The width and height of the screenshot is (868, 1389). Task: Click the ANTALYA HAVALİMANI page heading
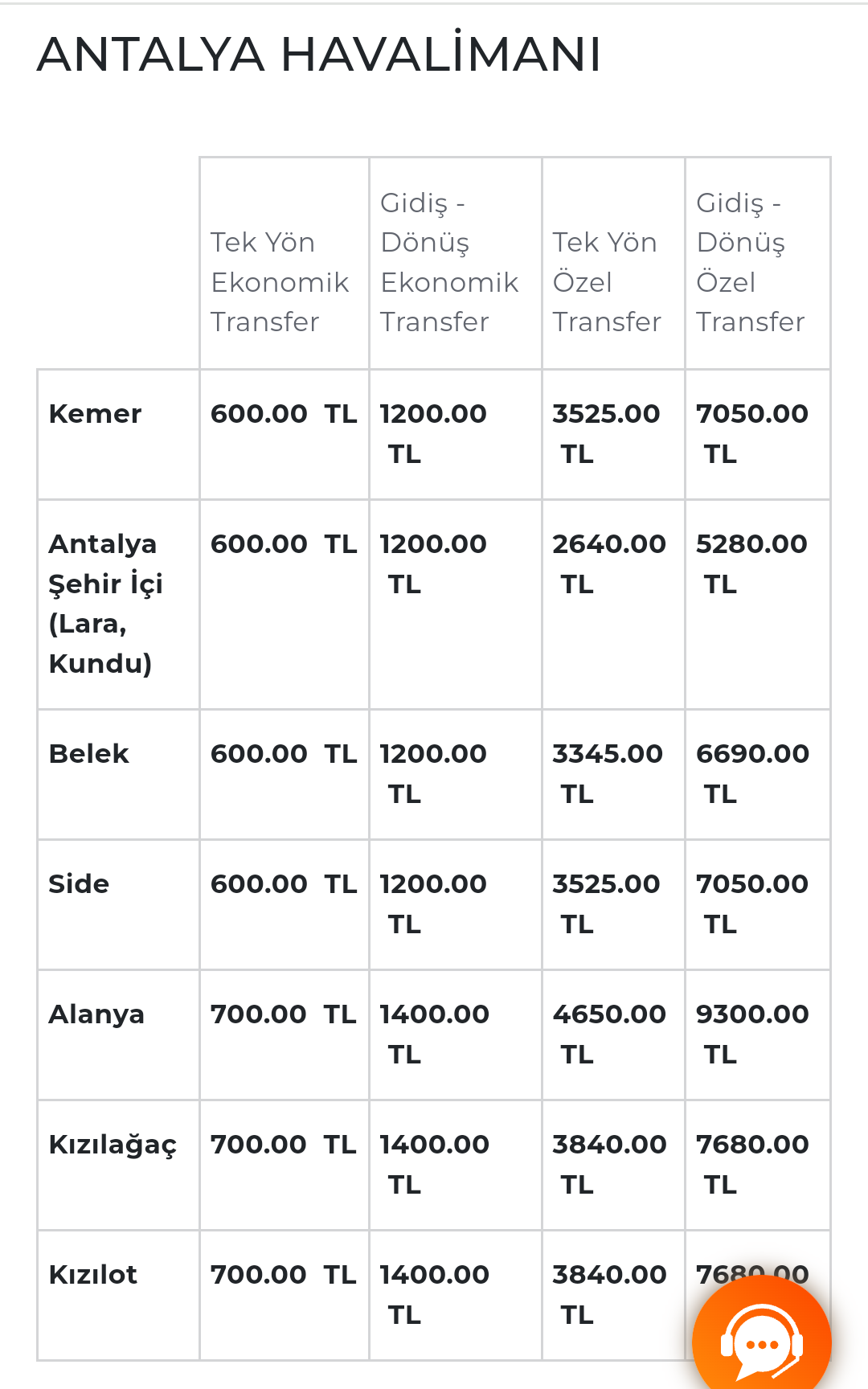point(319,54)
